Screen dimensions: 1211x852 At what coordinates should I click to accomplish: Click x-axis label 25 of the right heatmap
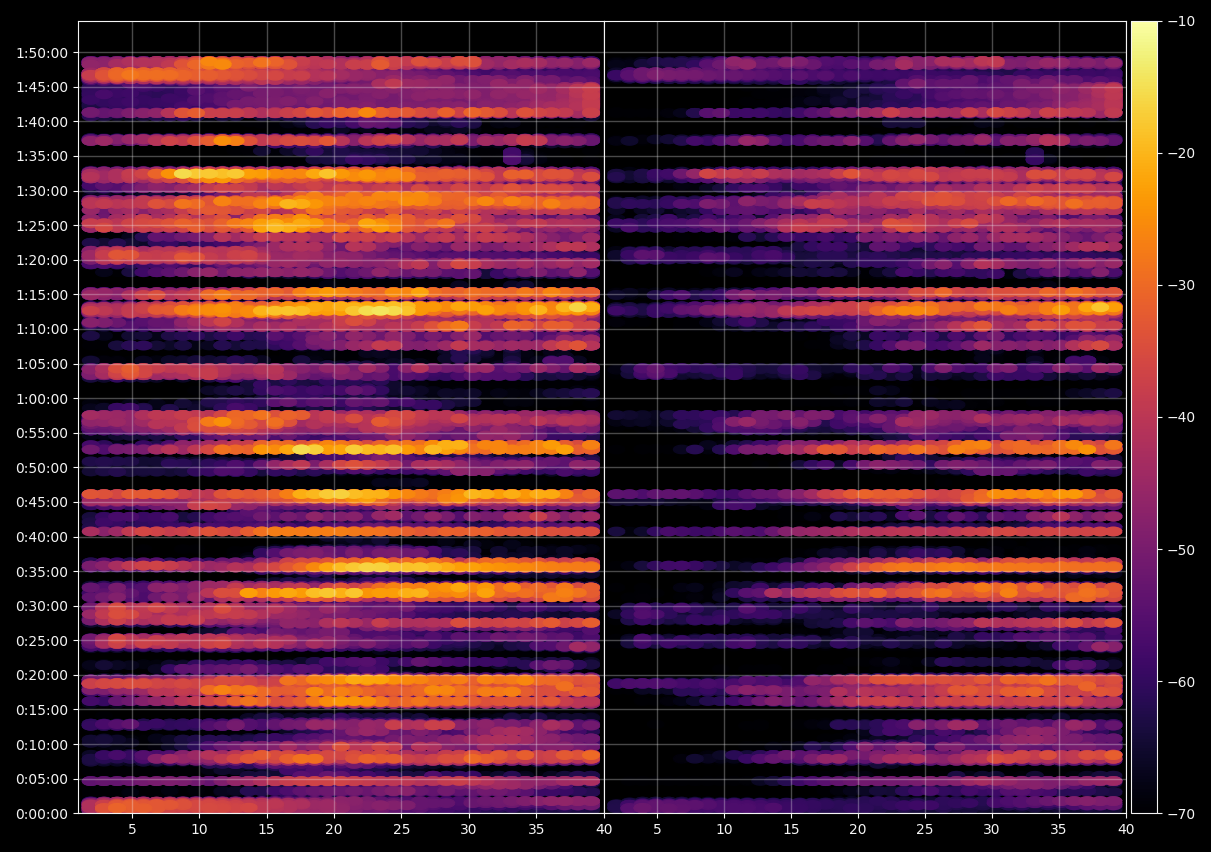click(925, 830)
